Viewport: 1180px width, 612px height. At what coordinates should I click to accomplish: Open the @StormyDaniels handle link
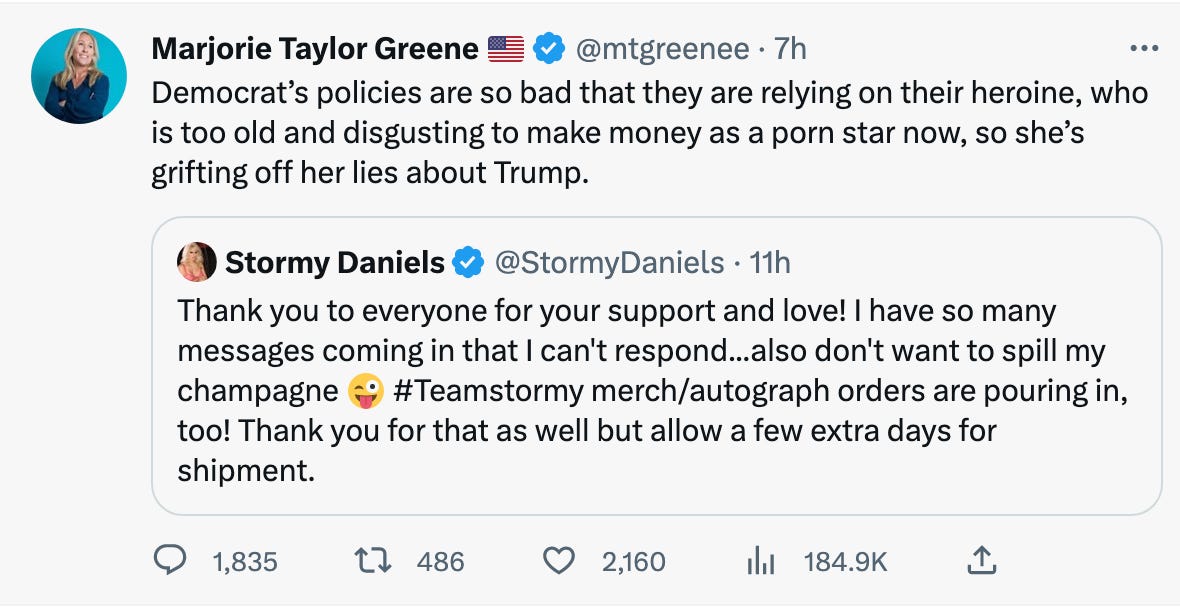pos(610,263)
